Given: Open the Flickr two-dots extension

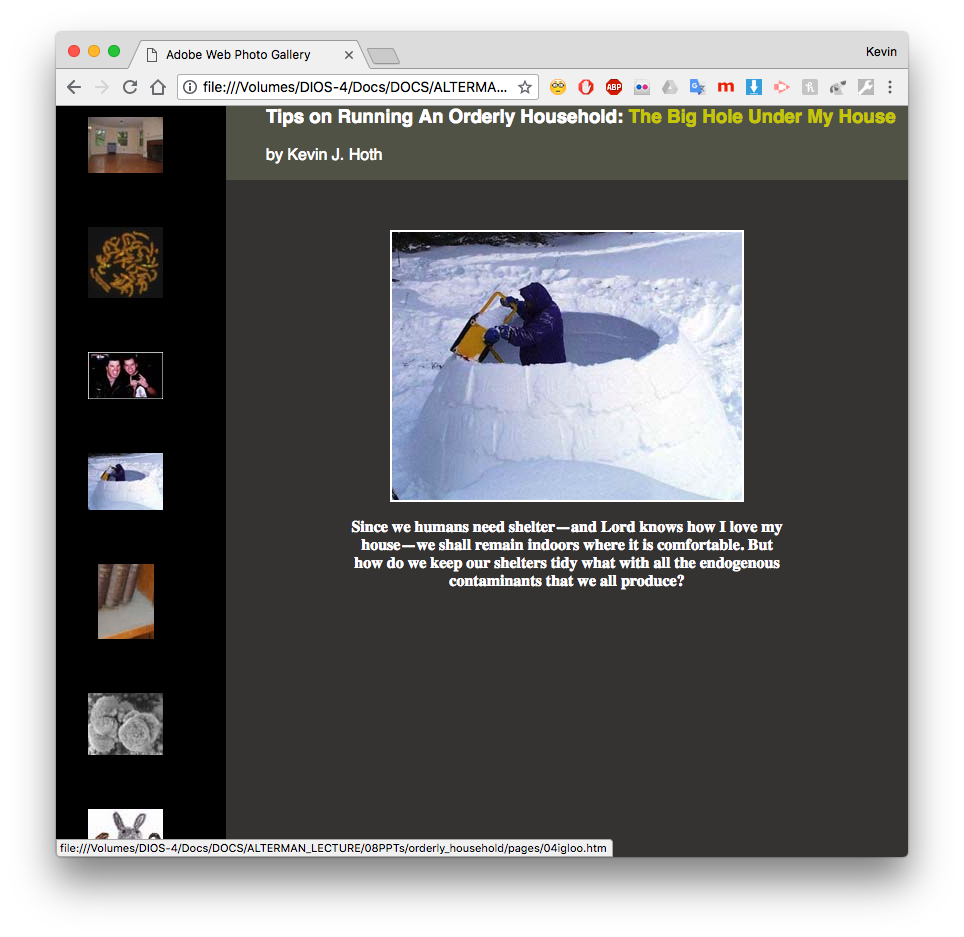Looking at the screenshot, I should click(642, 87).
